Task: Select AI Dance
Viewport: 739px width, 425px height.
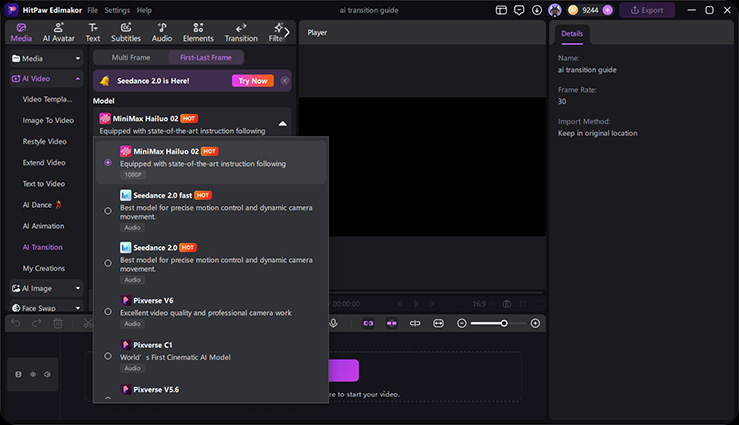Action: point(42,205)
